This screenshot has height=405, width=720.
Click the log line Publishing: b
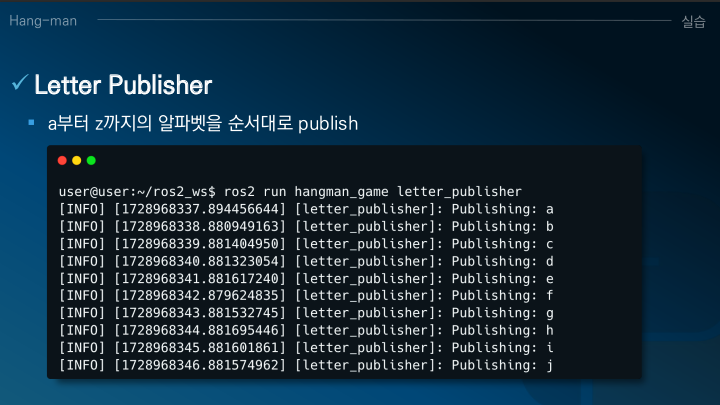306,226
